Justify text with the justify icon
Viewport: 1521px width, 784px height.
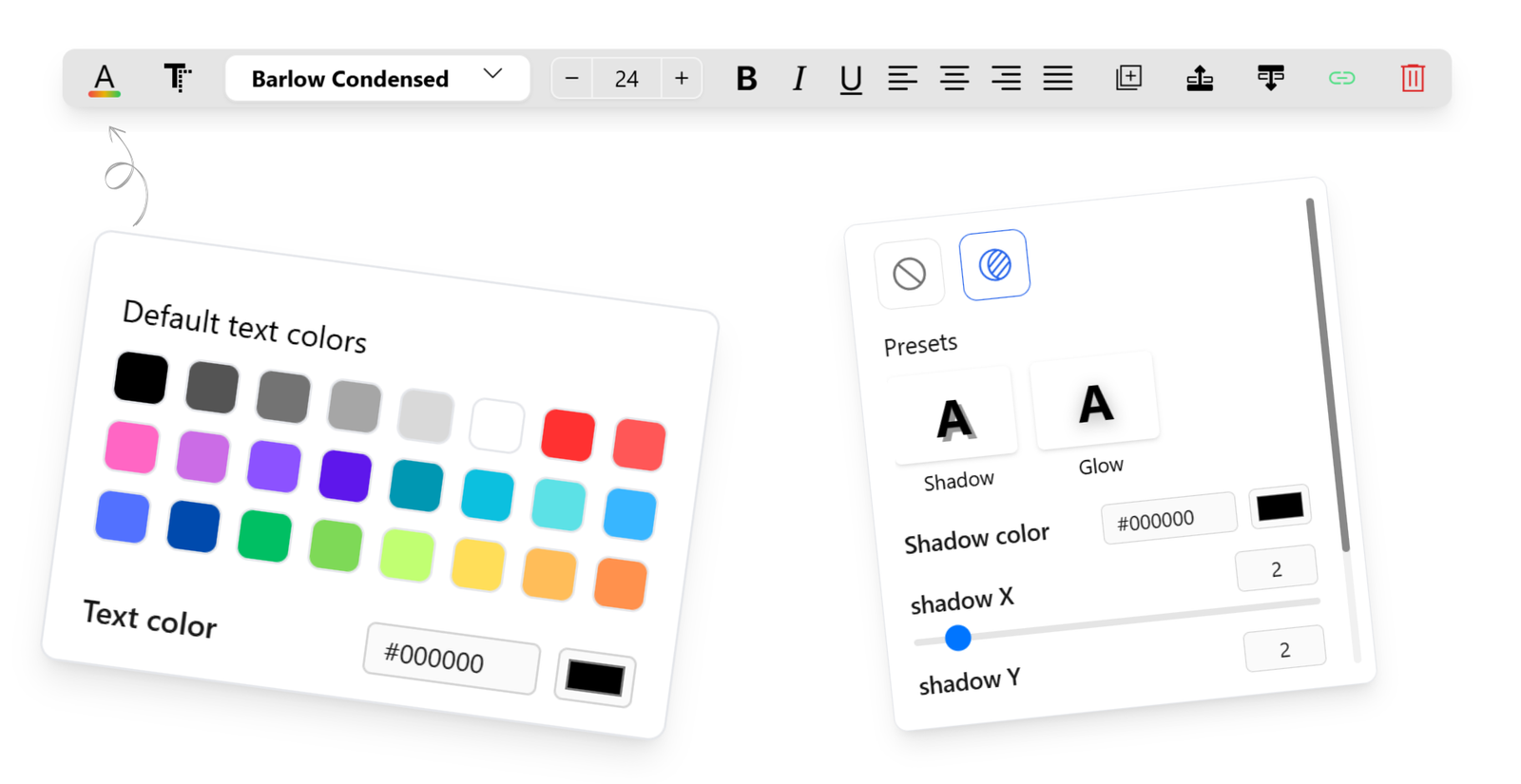click(x=1057, y=78)
